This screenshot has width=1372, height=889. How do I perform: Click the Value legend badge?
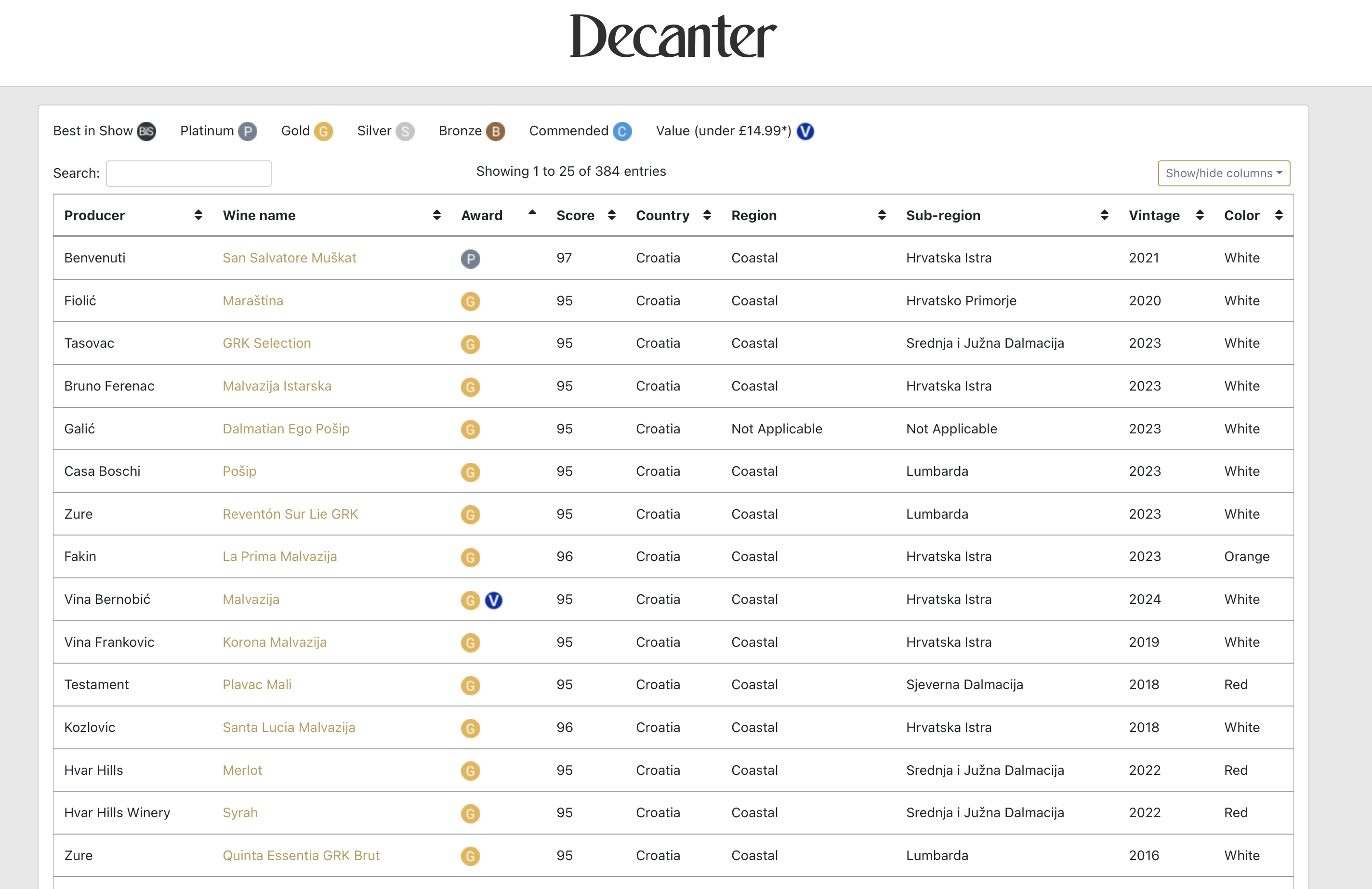pos(805,131)
